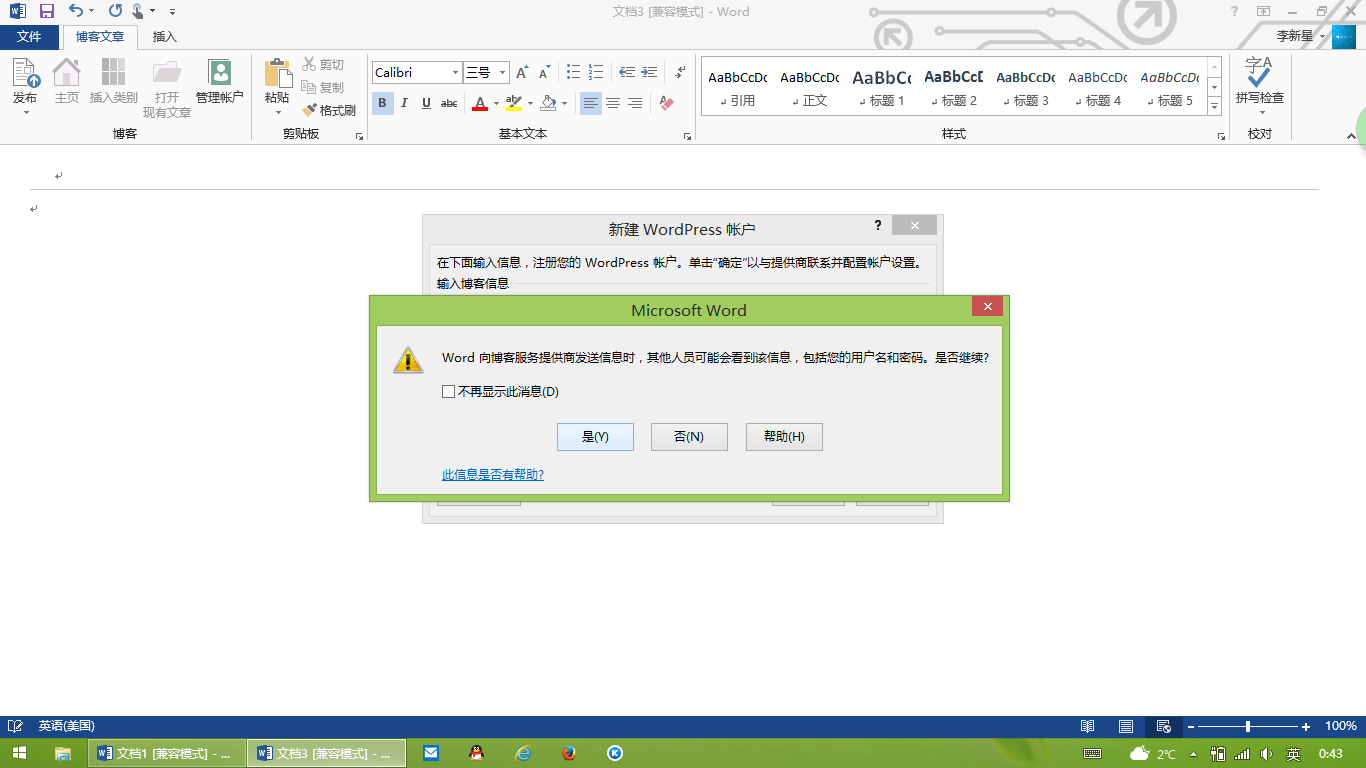Switch to the 插入 Insert tab
The height and width of the screenshot is (768, 1366).
click(x=165, y=37)
